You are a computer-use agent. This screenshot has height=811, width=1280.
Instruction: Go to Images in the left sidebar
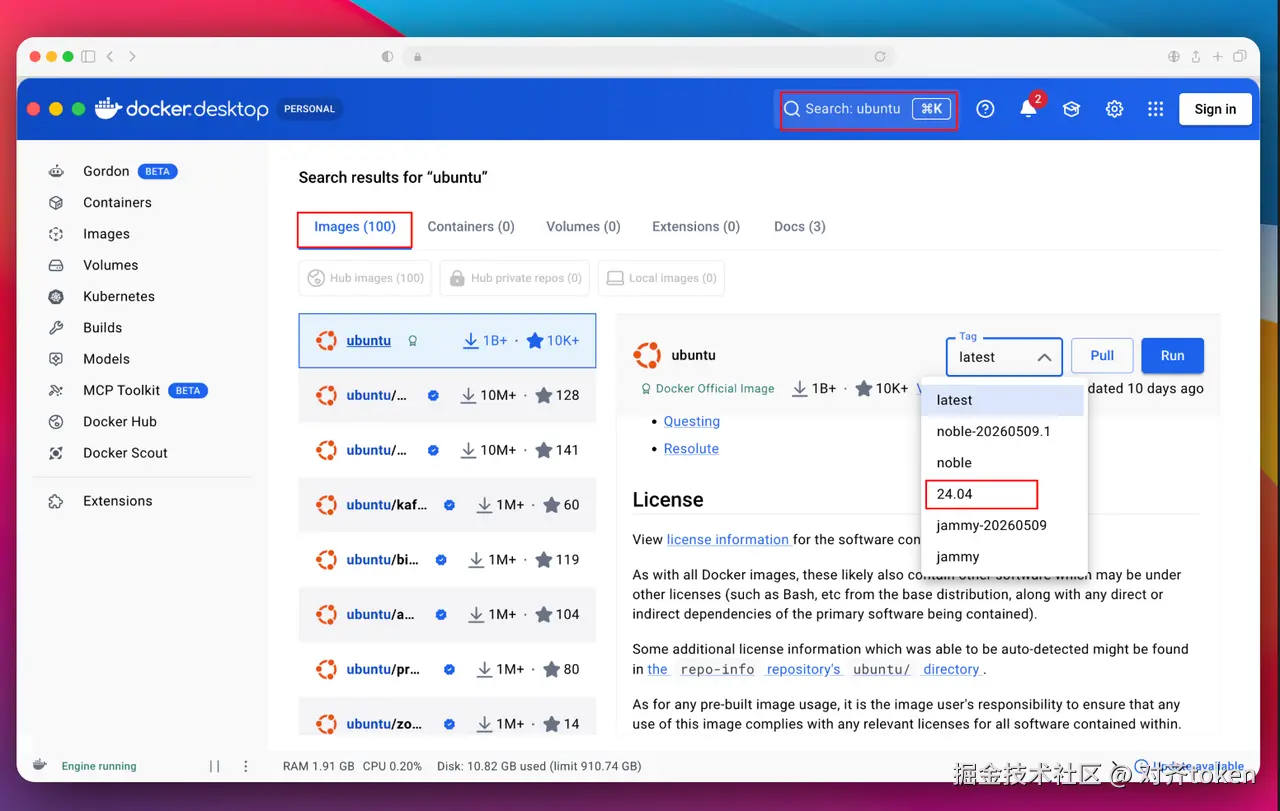pos(106,234)
